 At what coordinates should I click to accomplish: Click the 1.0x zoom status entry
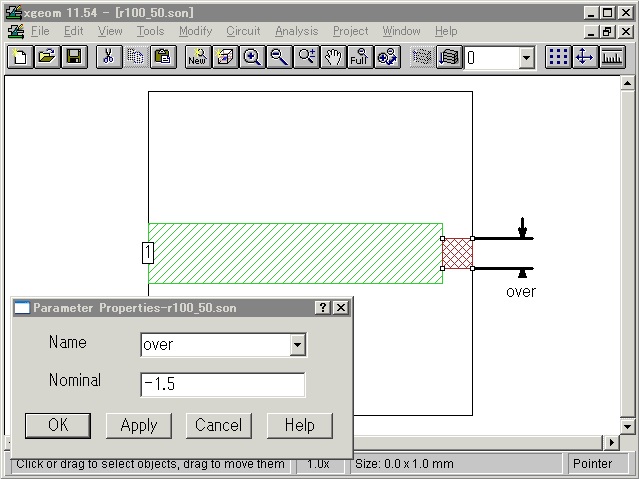click(319, 464)
